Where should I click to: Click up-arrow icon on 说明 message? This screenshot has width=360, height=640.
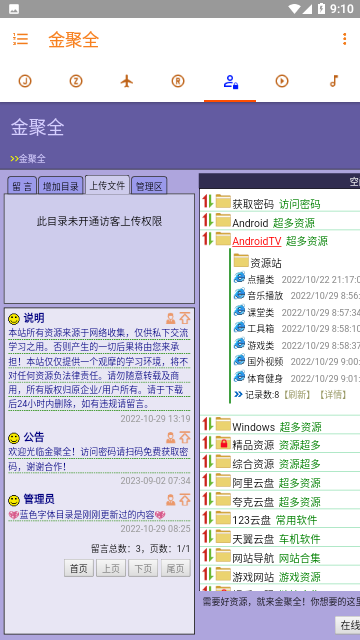[x=185, y=318]
